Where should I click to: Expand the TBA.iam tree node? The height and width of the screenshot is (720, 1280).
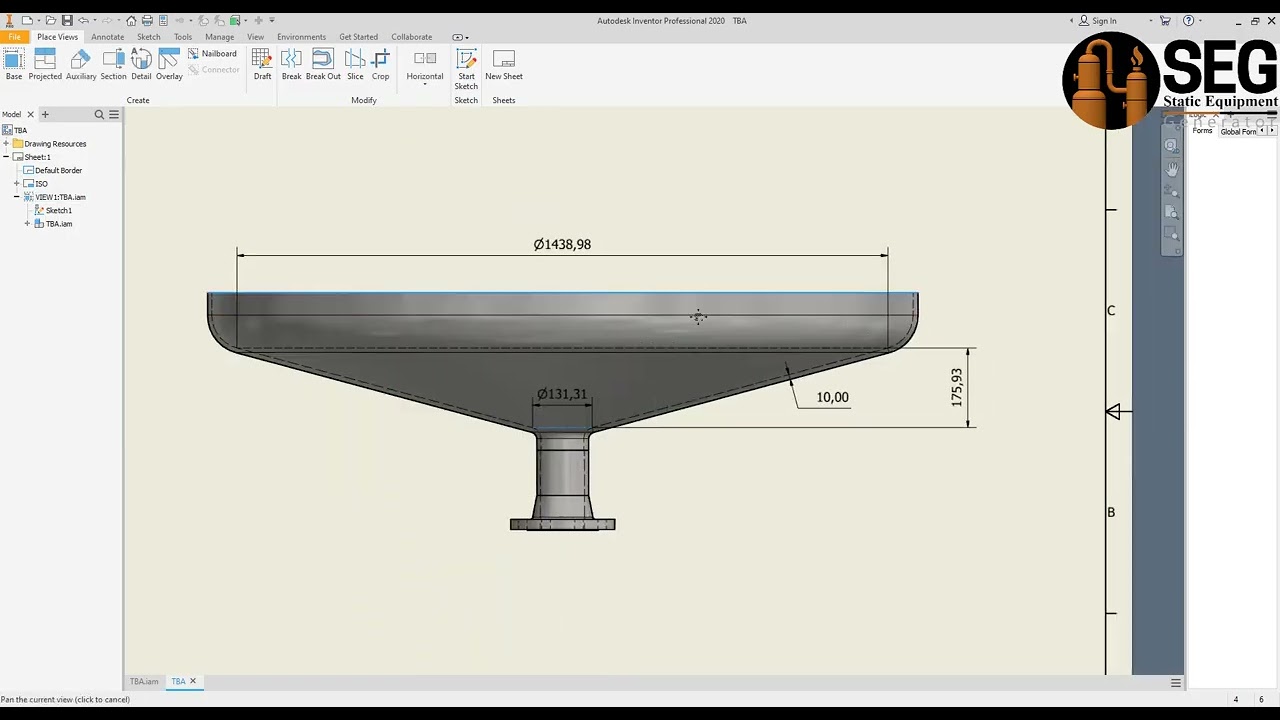coord(28,224)
